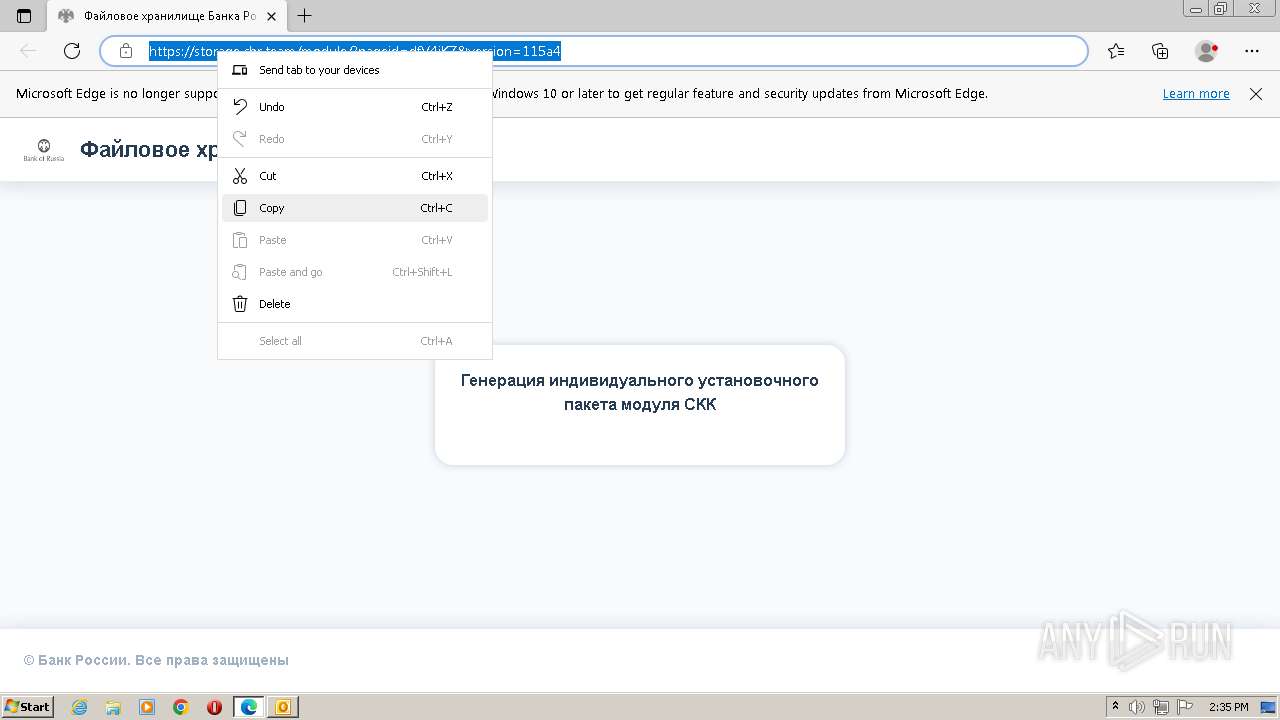Open network connection tray icon

[1161, 707]
